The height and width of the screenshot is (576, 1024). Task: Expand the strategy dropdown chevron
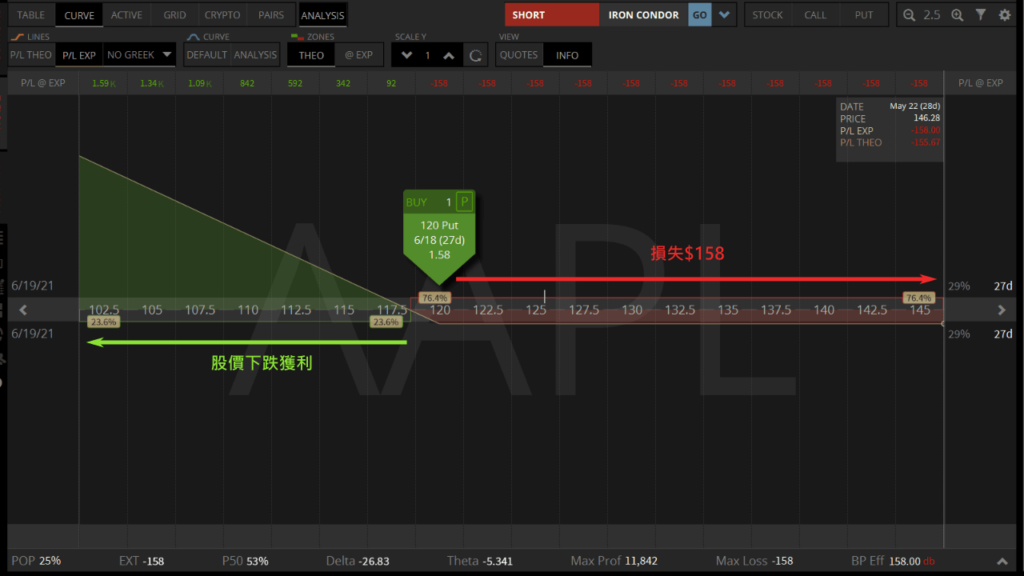724,14
